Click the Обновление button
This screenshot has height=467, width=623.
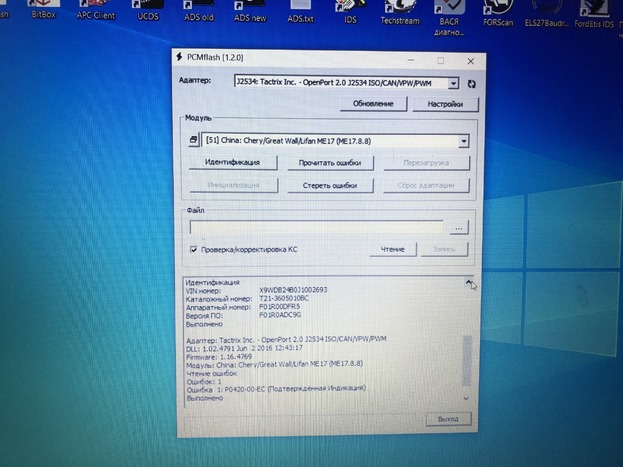(x=372, y=104)
